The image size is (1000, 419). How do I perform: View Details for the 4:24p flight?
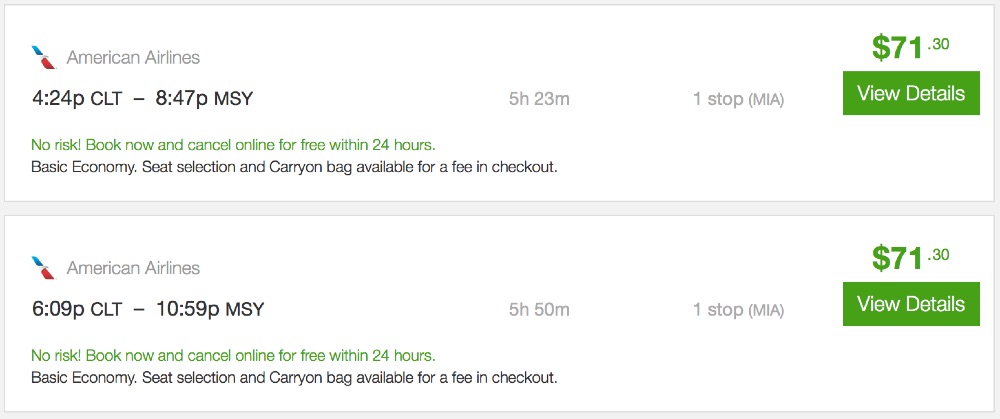coord(911,94)
